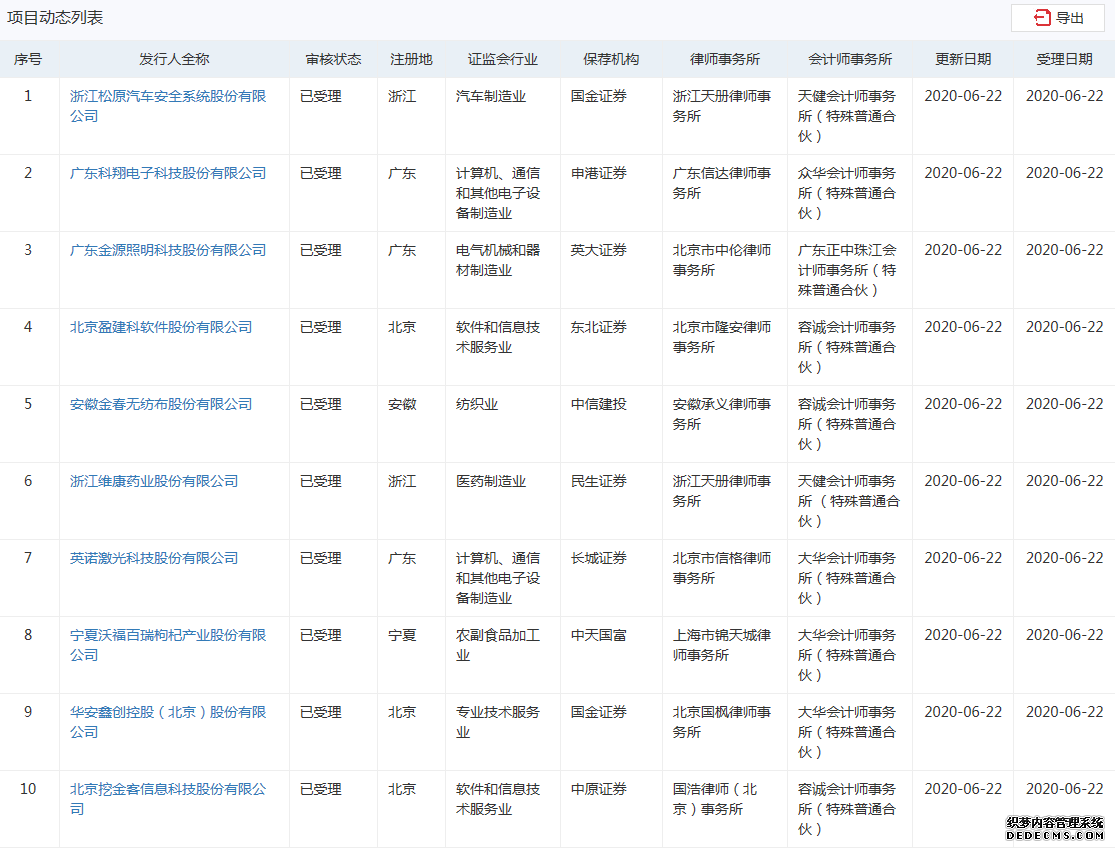
Task: Open 浙江松原汽车安全系统股份有限公司 link
Action: pos(168,106)
